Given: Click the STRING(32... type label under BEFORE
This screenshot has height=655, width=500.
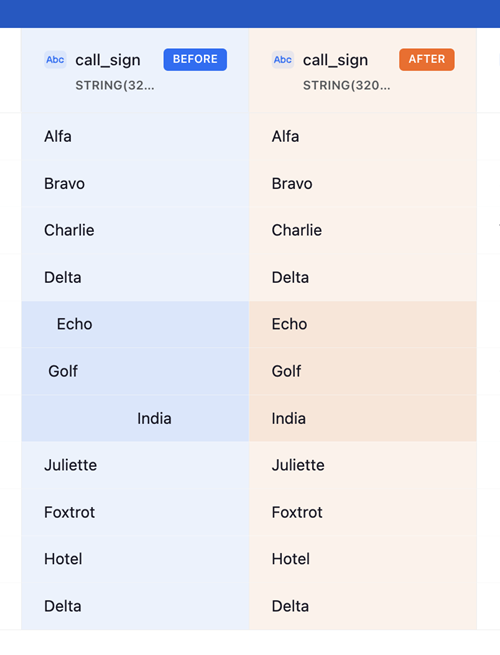Looking at the screenshot, I should 115,85.
